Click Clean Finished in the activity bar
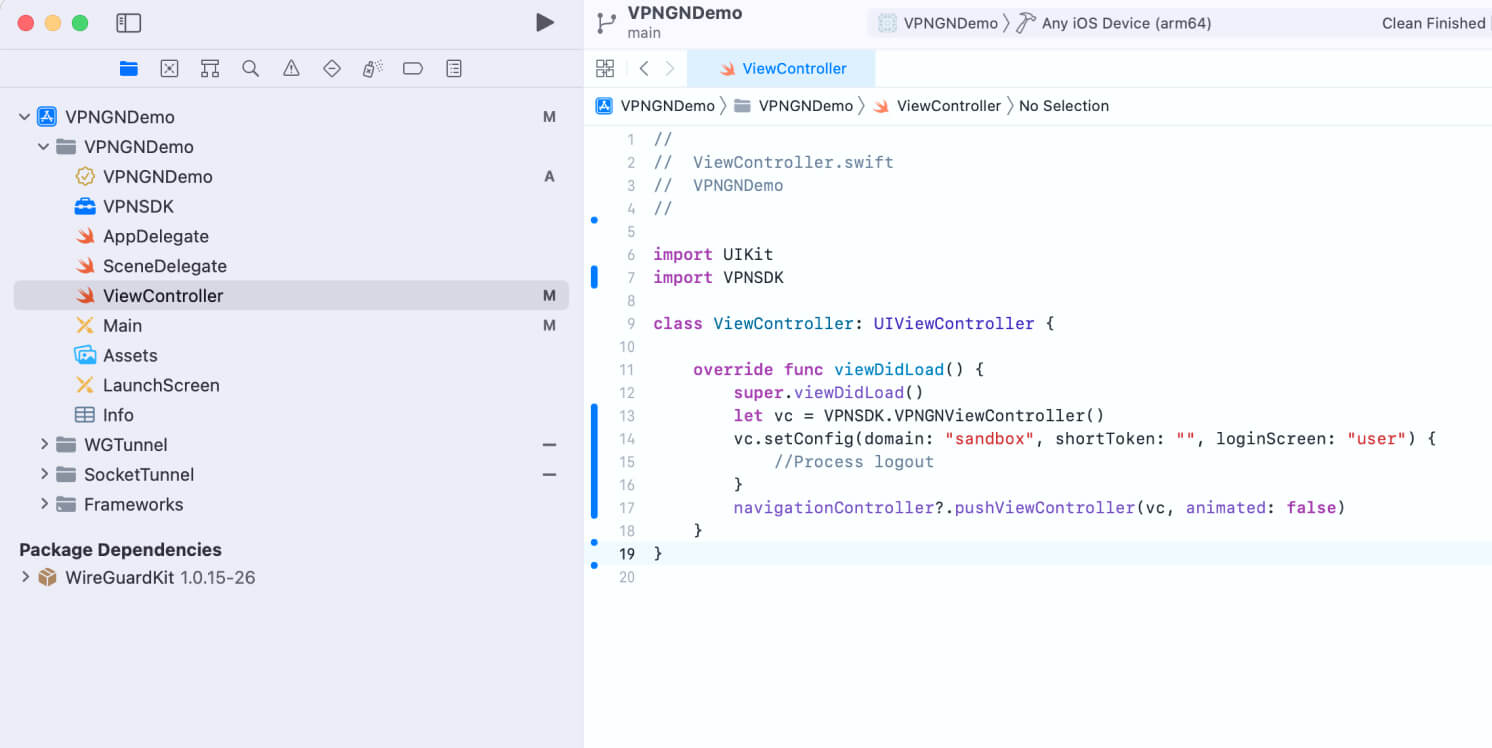The image size is (1492, 748). (1434, 22)
